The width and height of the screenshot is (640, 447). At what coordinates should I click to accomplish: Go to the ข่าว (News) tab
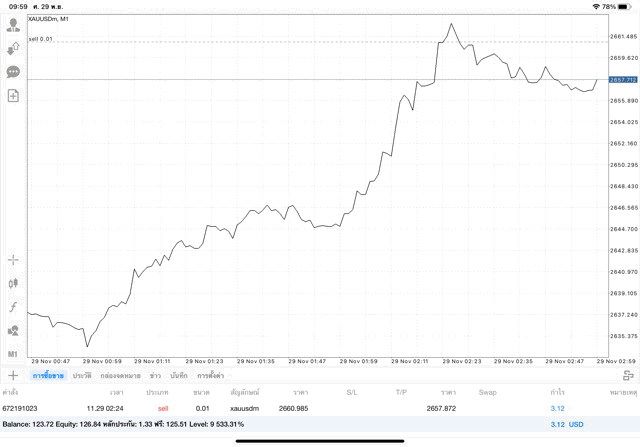click(x=155, y=375)
